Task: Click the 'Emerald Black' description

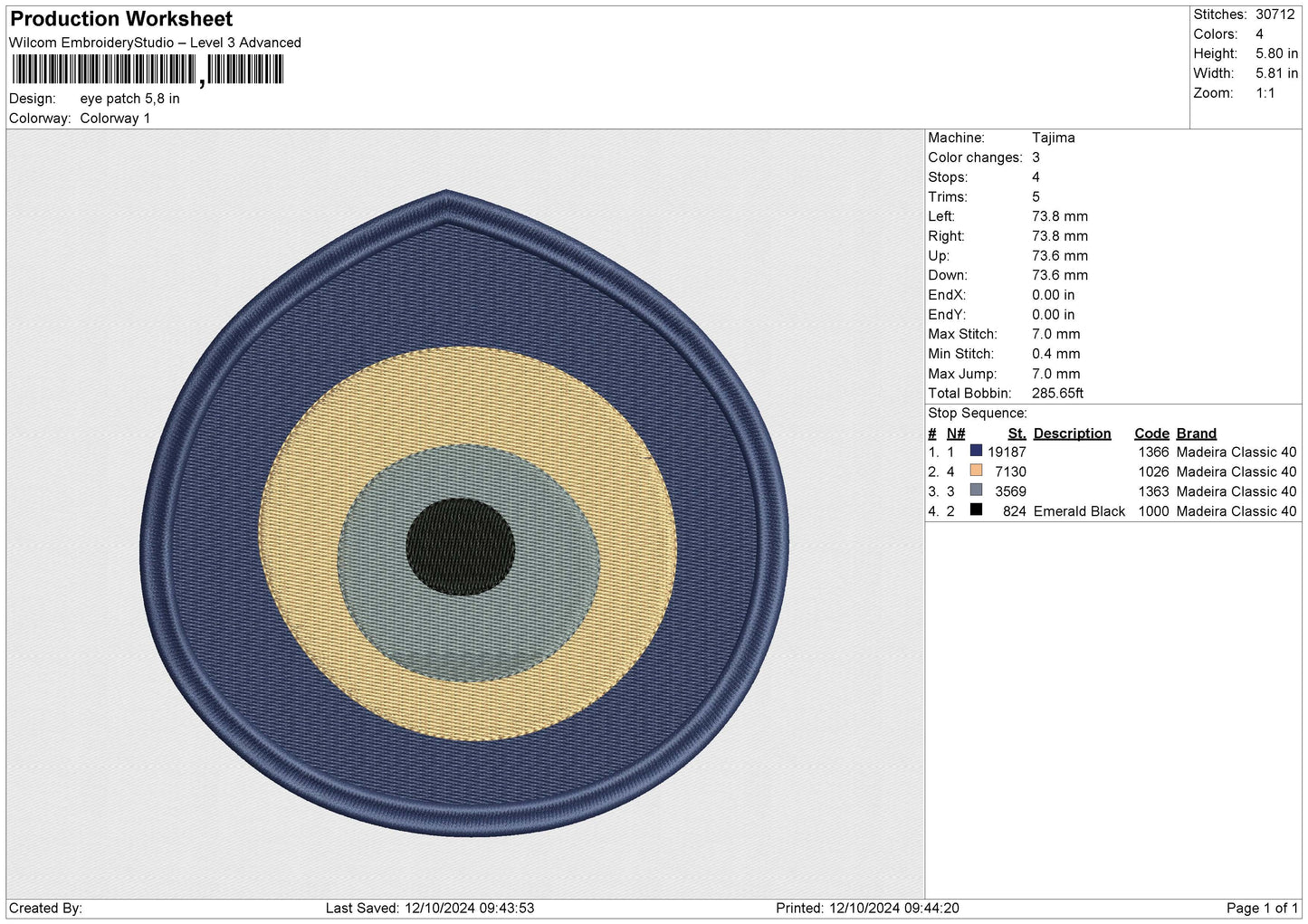Action: tap(1079, 511)
